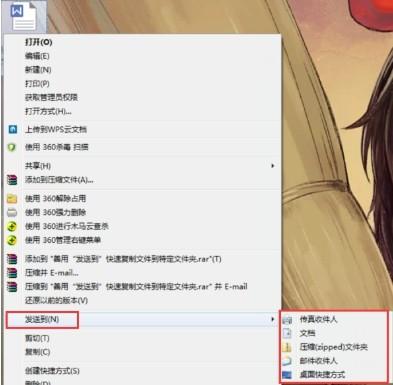The height and width of the screenshot is (385, 393).
Task: Click the WinRAR icon beside 添加到压缩文件(A)
Action: 12,180
